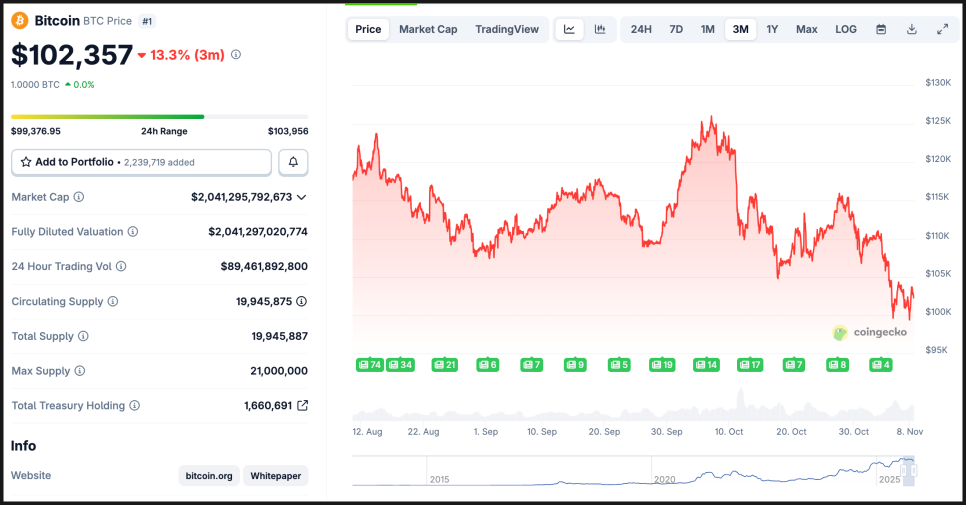This screenshot has height=505, width=966.
Task: Click Add to Portfolio button
Action: click(141, 162)
